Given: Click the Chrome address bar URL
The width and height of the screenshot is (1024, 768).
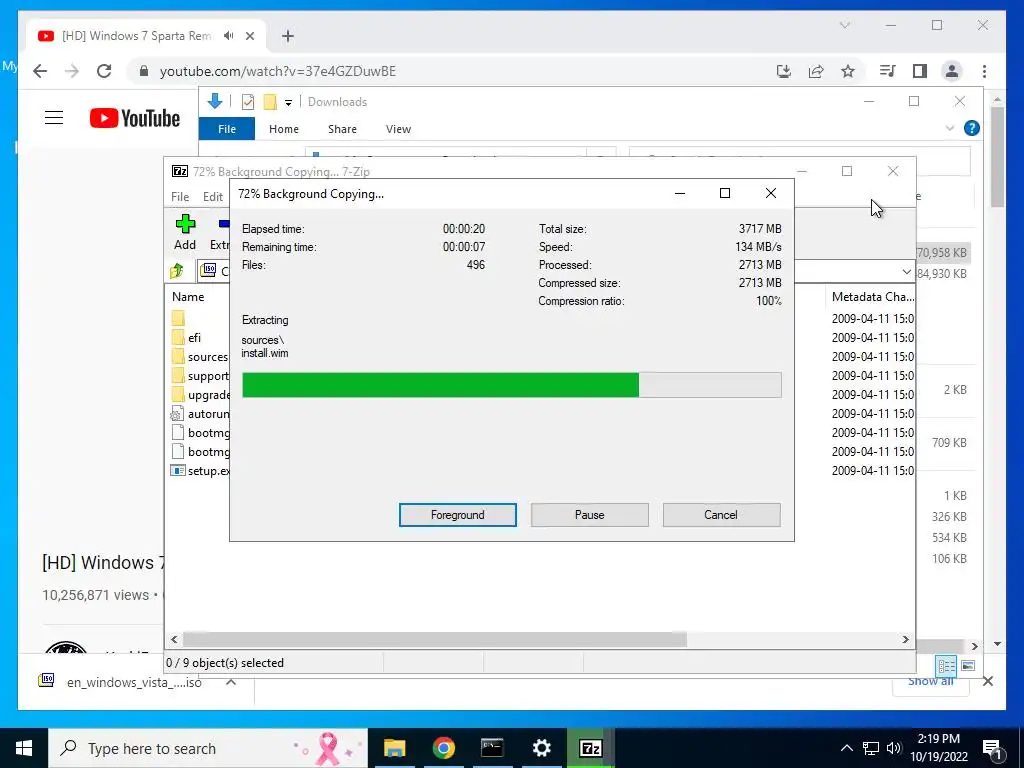Looking at the screenshot, I should [278, 71].
